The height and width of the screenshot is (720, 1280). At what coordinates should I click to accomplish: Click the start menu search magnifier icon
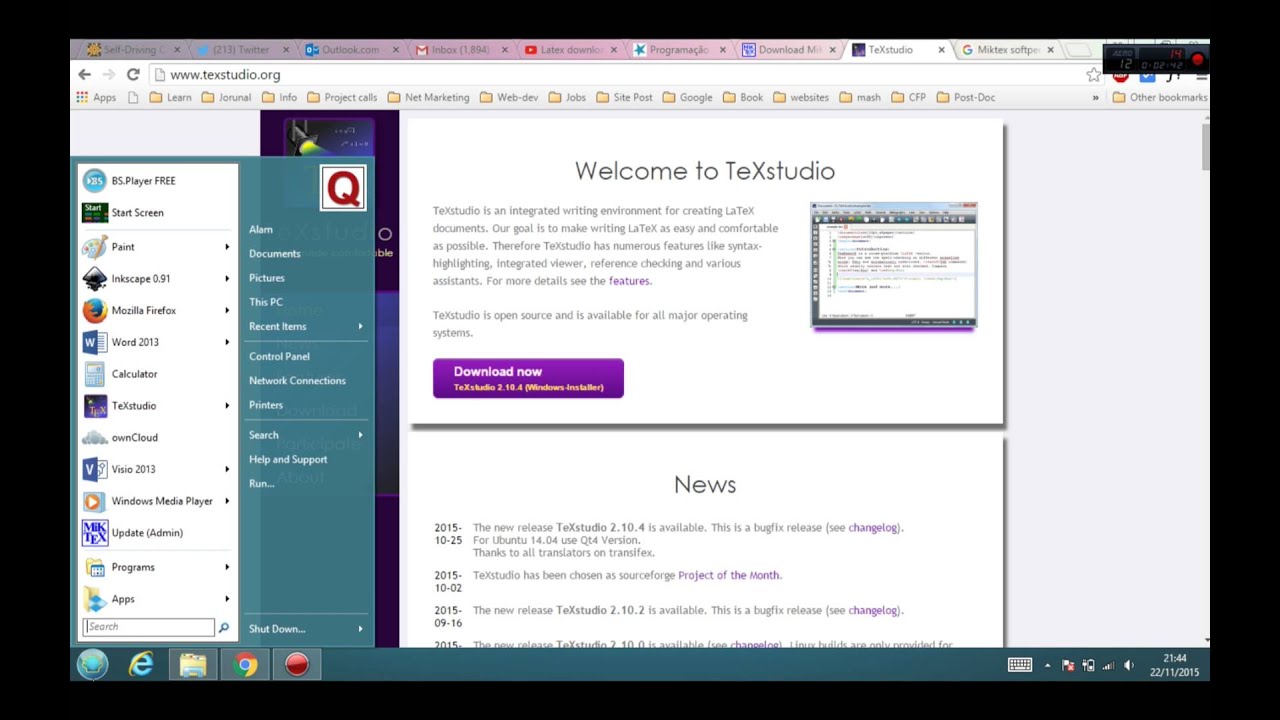[x=224, y=627]
